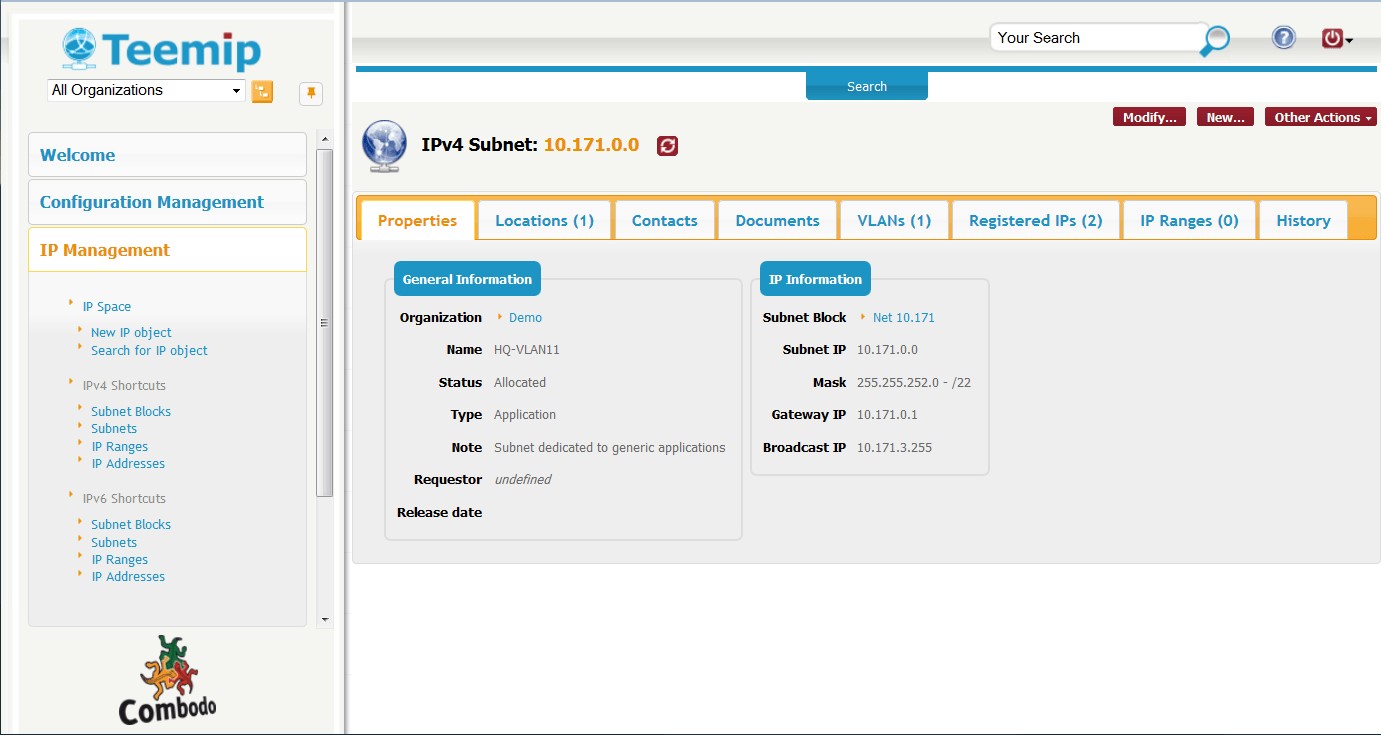Click the IPv4 Subnet globe icon
1381x735 pixels.
pos(385,146)
